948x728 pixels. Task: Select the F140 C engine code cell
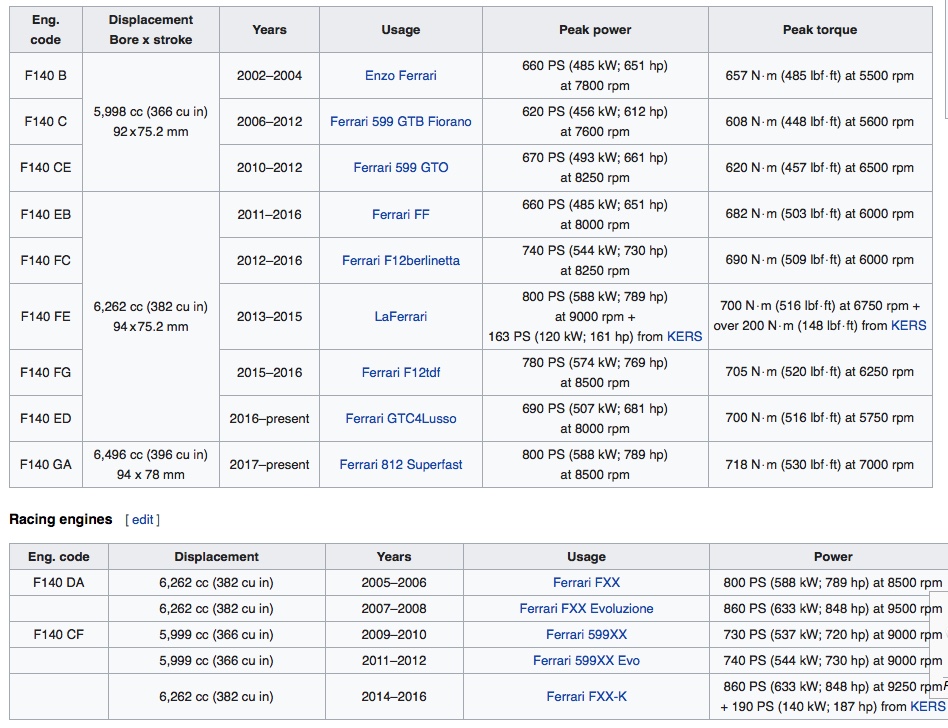(46, 122)
